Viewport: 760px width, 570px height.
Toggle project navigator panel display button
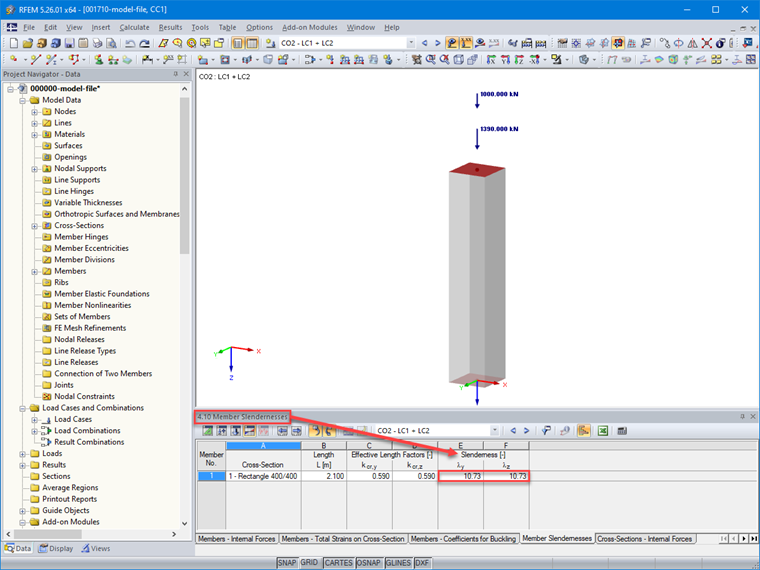point(238,43)
